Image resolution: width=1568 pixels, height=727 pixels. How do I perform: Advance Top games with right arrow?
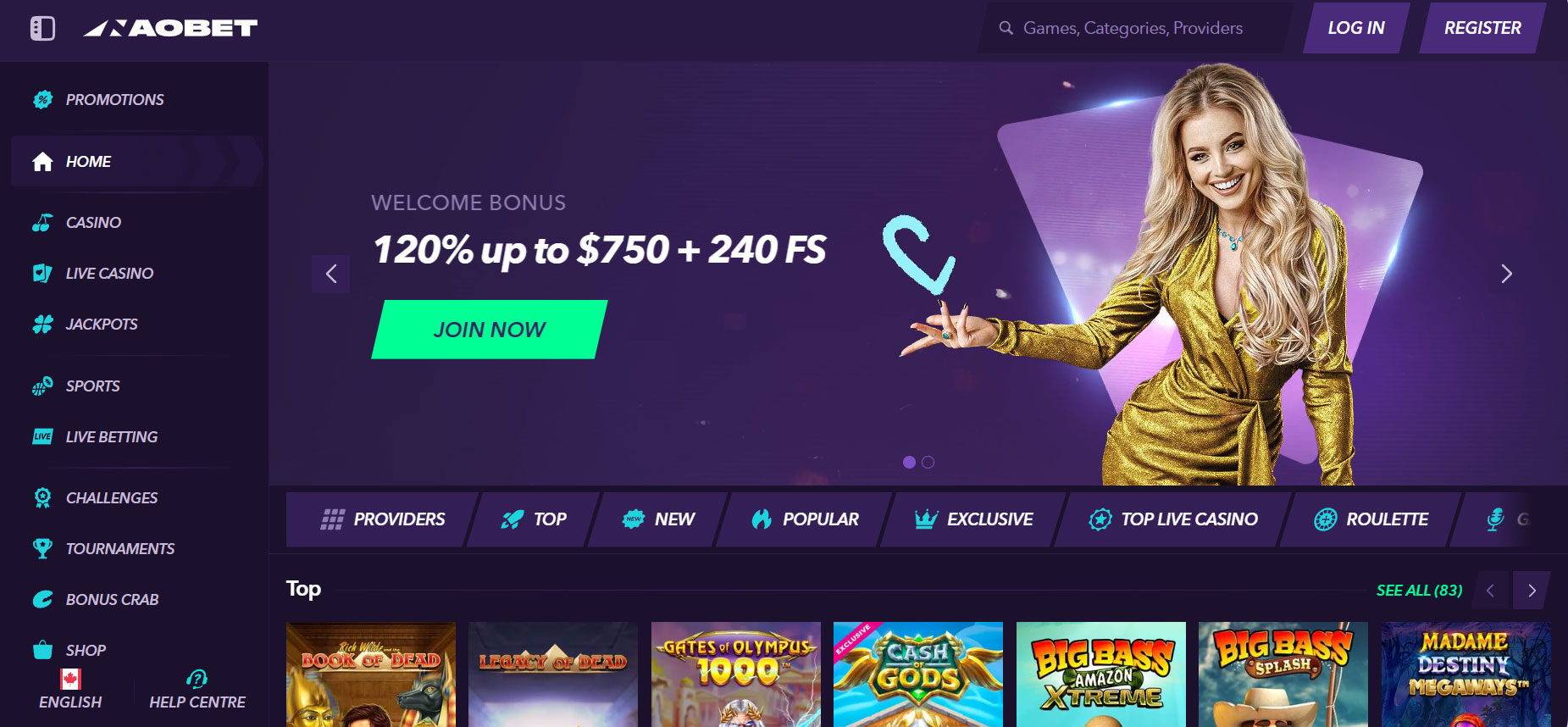click(1532, 591)
